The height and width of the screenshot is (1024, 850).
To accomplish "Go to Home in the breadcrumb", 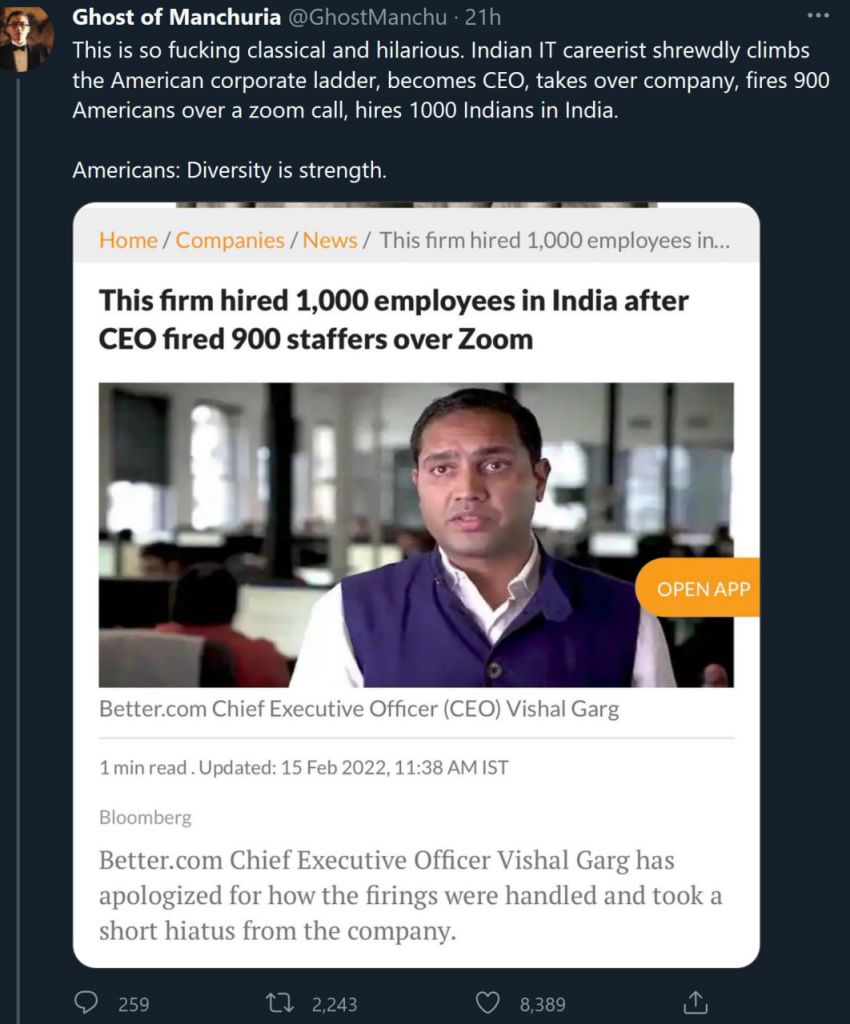I will tap(128, 240).
